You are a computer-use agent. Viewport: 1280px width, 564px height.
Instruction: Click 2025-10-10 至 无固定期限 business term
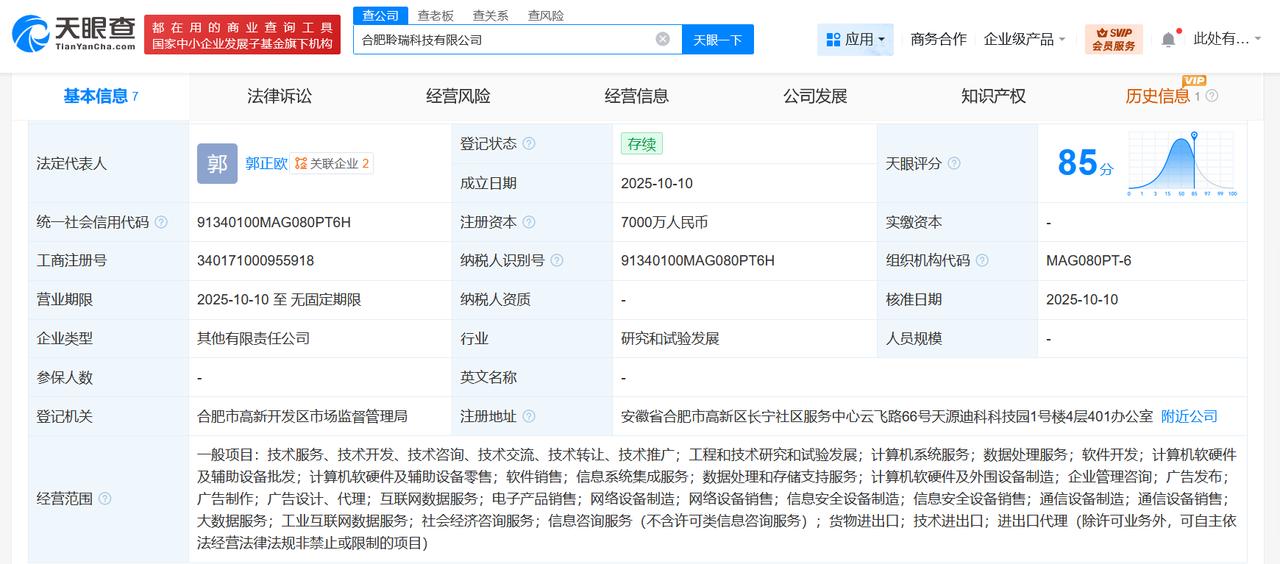point(279,299)
